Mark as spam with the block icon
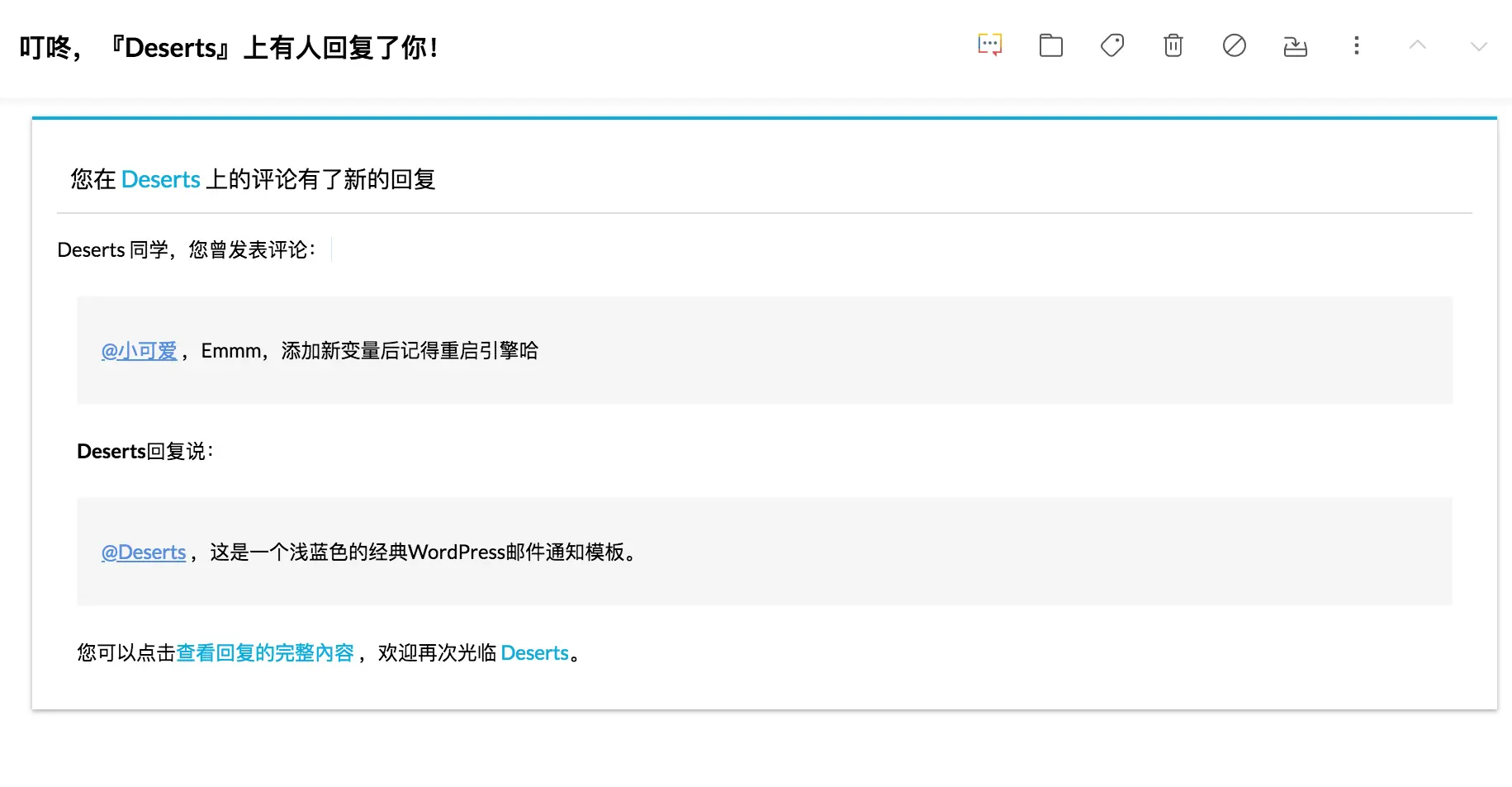The width and height of the screenshot is (1512, 787). [x=1234, y=45]
